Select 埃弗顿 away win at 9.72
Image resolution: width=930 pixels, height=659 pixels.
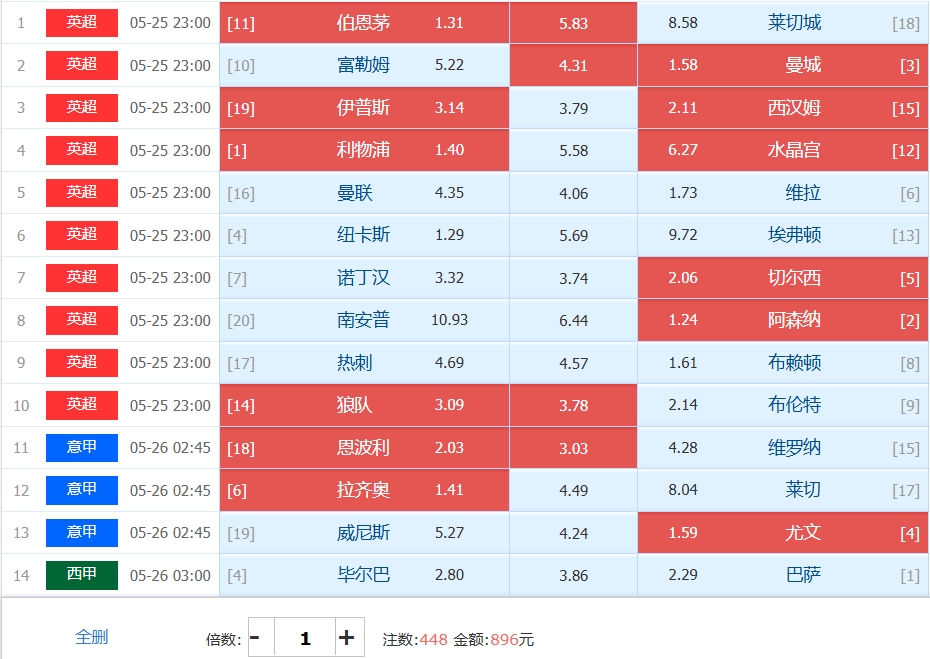pyautogui.click(x=783, y=235)
